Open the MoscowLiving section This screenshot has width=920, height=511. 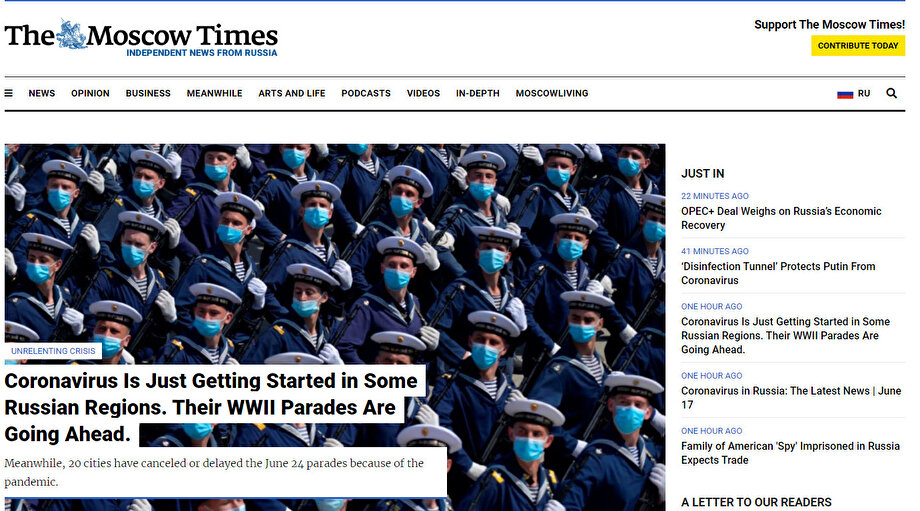(552, 94)
